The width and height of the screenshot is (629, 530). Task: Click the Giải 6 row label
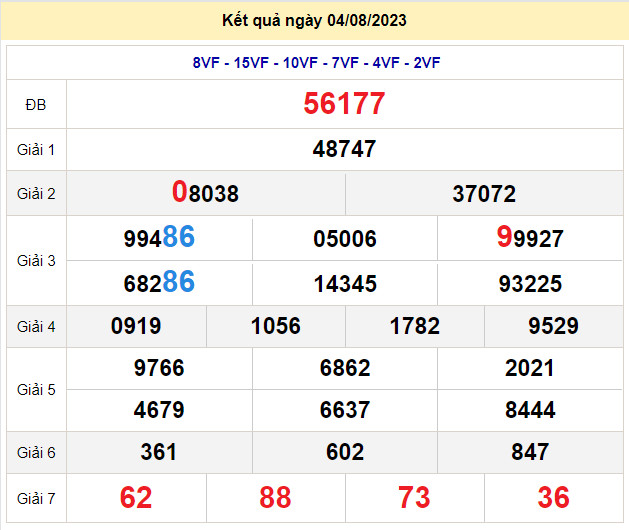[x=36, y=453]
